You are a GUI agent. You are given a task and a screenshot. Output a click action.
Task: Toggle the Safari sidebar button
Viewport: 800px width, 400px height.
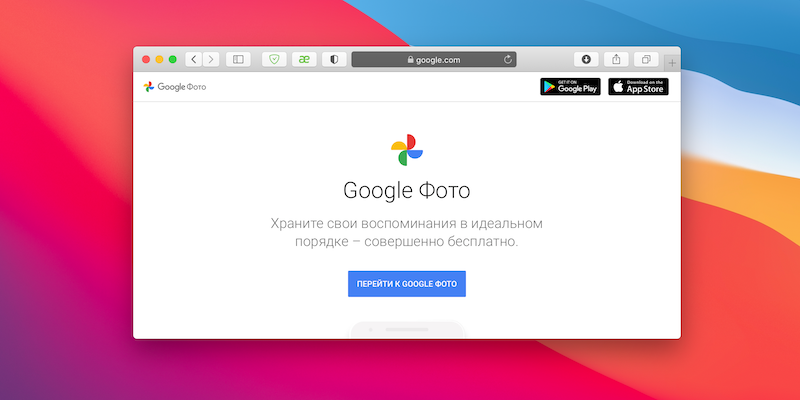(x=238, y=59)
